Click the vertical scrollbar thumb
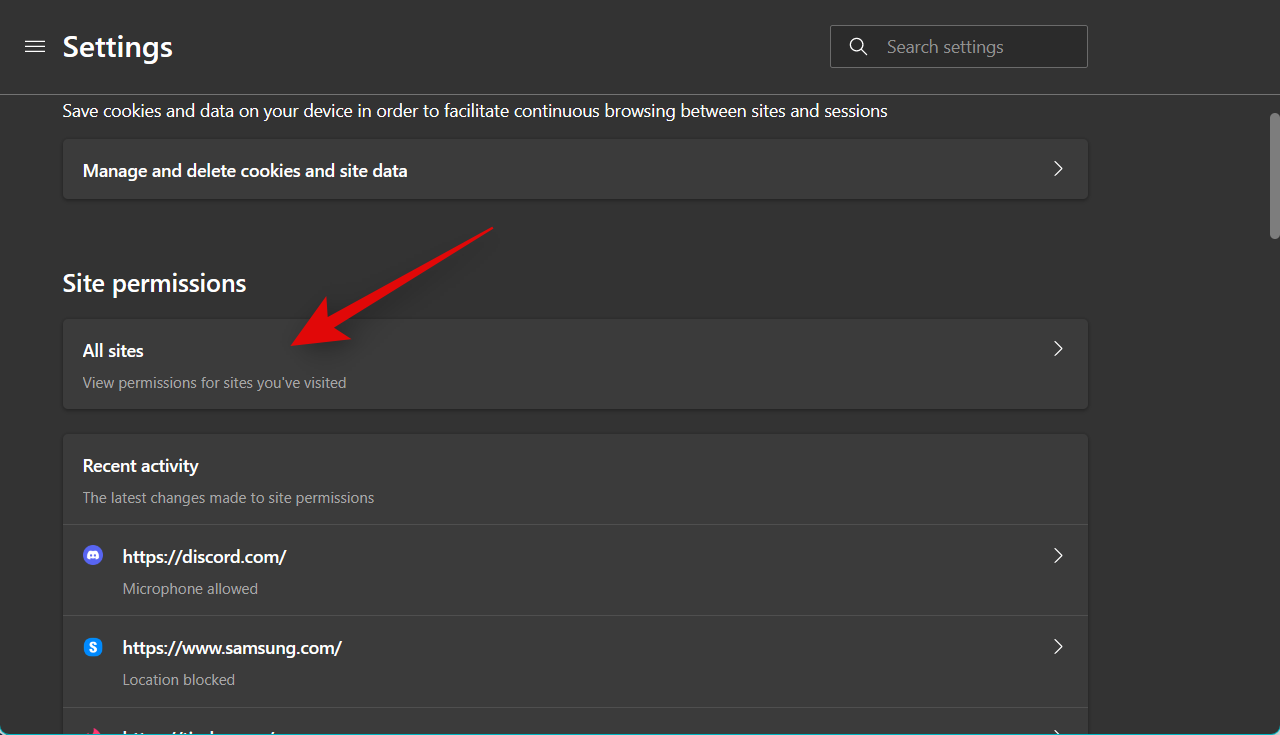 [1274, 175]
